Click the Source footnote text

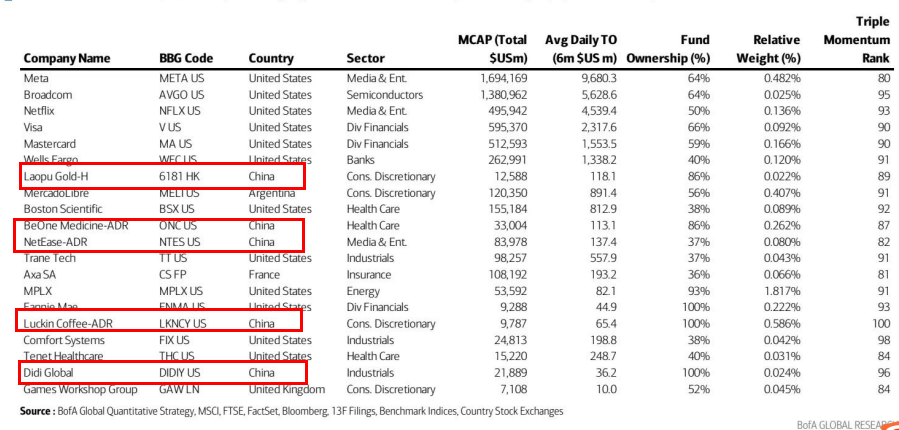pyautogui.click(x=291, y=411)
